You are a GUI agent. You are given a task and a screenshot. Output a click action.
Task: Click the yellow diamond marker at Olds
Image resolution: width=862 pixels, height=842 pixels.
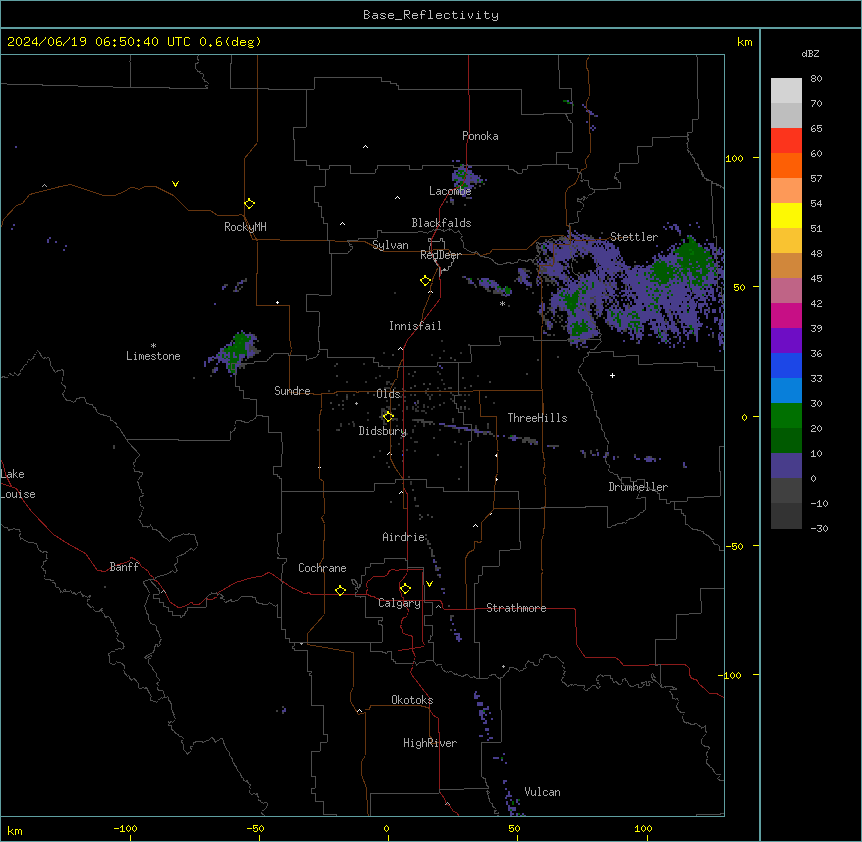coord(388,417)
